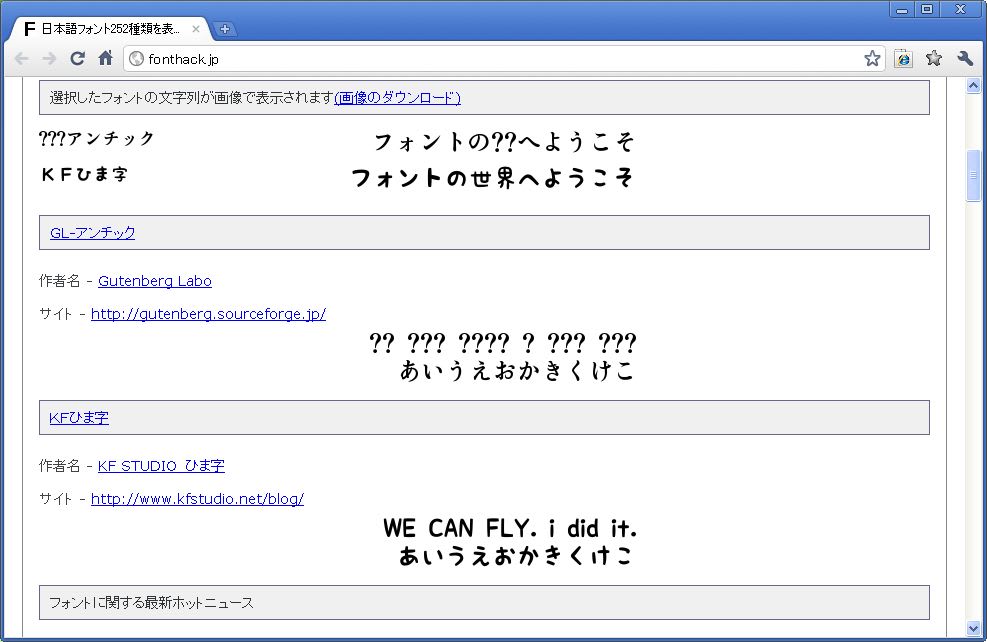
Task: Click the IE Tab extension icon
Action: pos(904,59)
